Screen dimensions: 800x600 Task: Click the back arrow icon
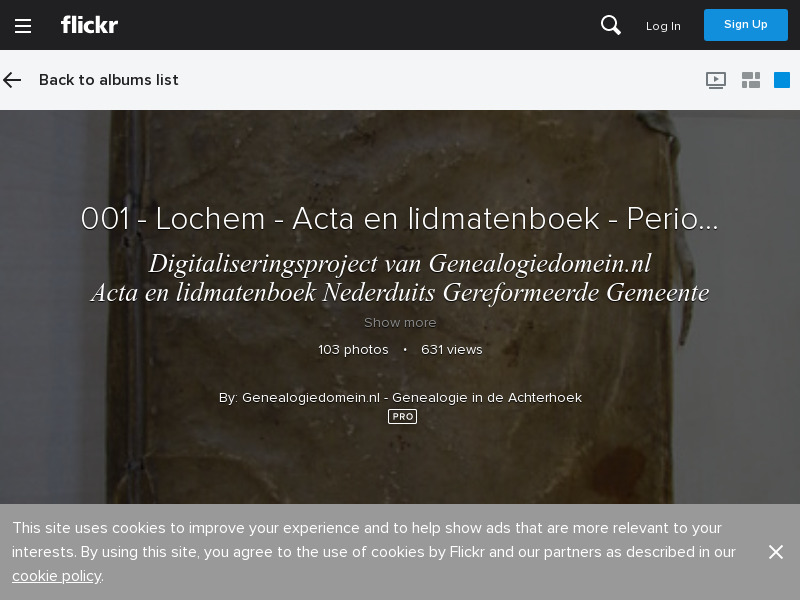tap(12, 80)
